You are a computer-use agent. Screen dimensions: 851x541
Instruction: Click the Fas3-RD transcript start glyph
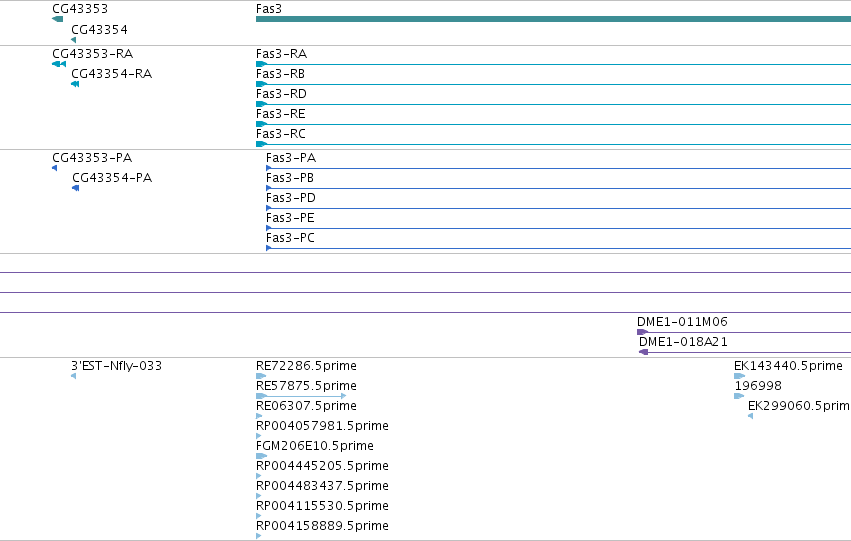(261, 104)
